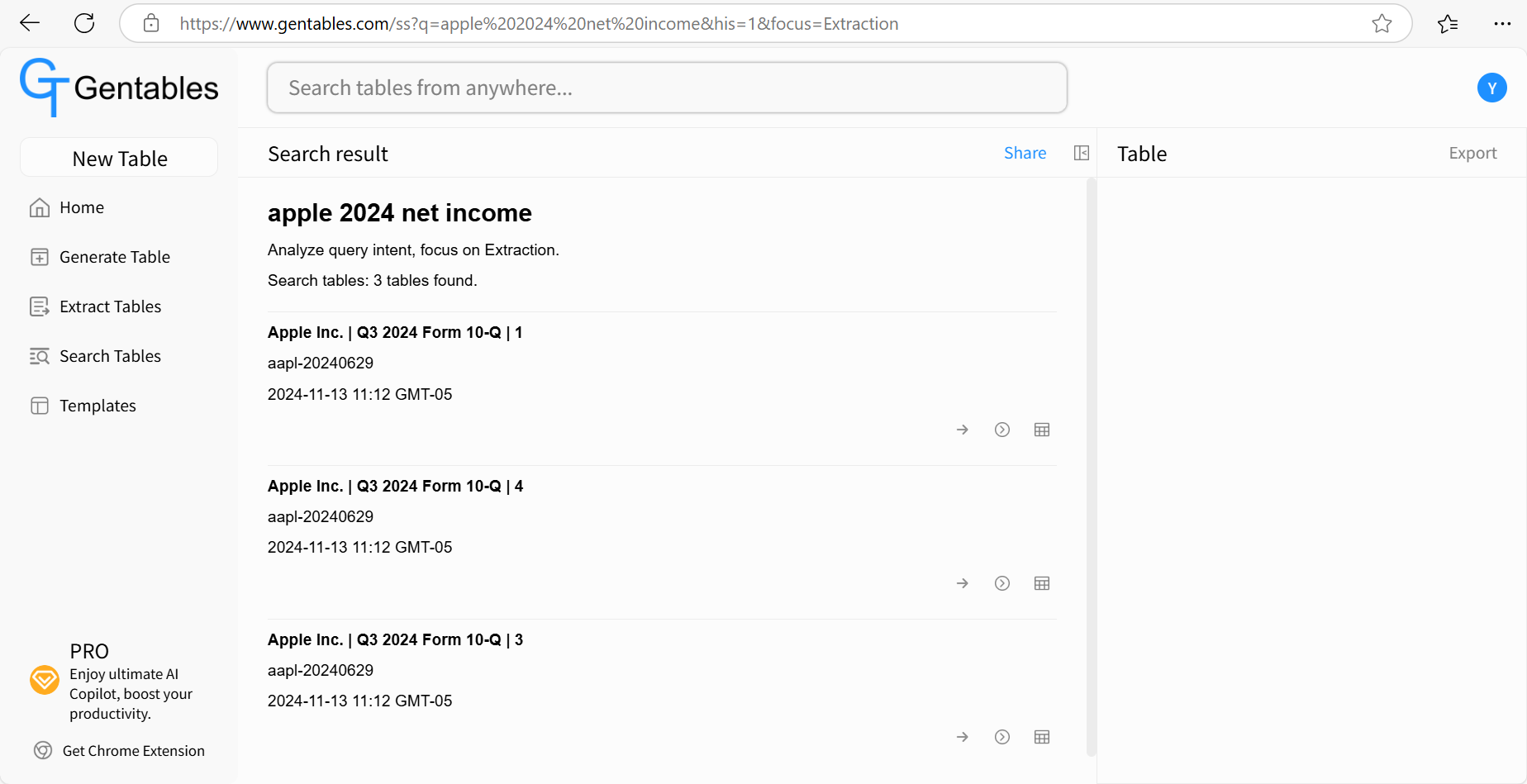
Task: Click circled chevron icon for Form 10-Q | 4
Action: point(1001,583)
